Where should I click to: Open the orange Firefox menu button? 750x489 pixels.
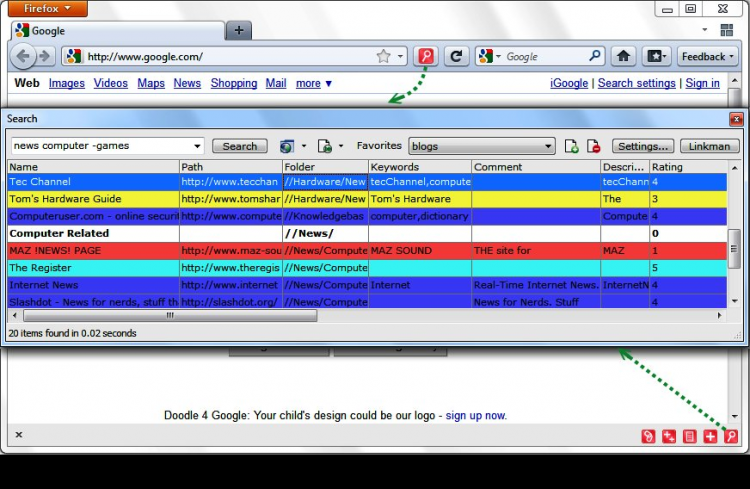[x=47, y=9]
